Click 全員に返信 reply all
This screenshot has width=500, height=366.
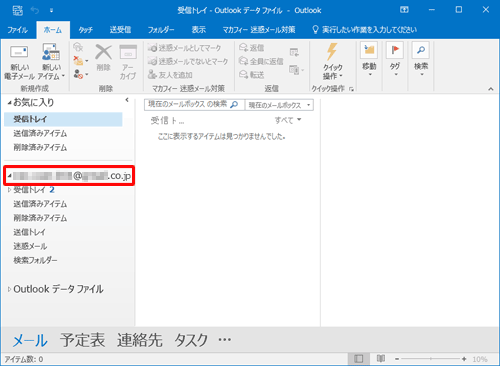click(261, 61)
